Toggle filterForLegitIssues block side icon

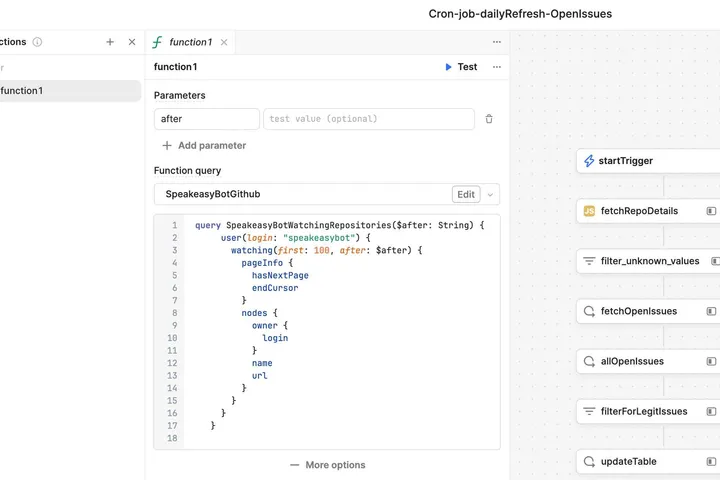point(711,411)
